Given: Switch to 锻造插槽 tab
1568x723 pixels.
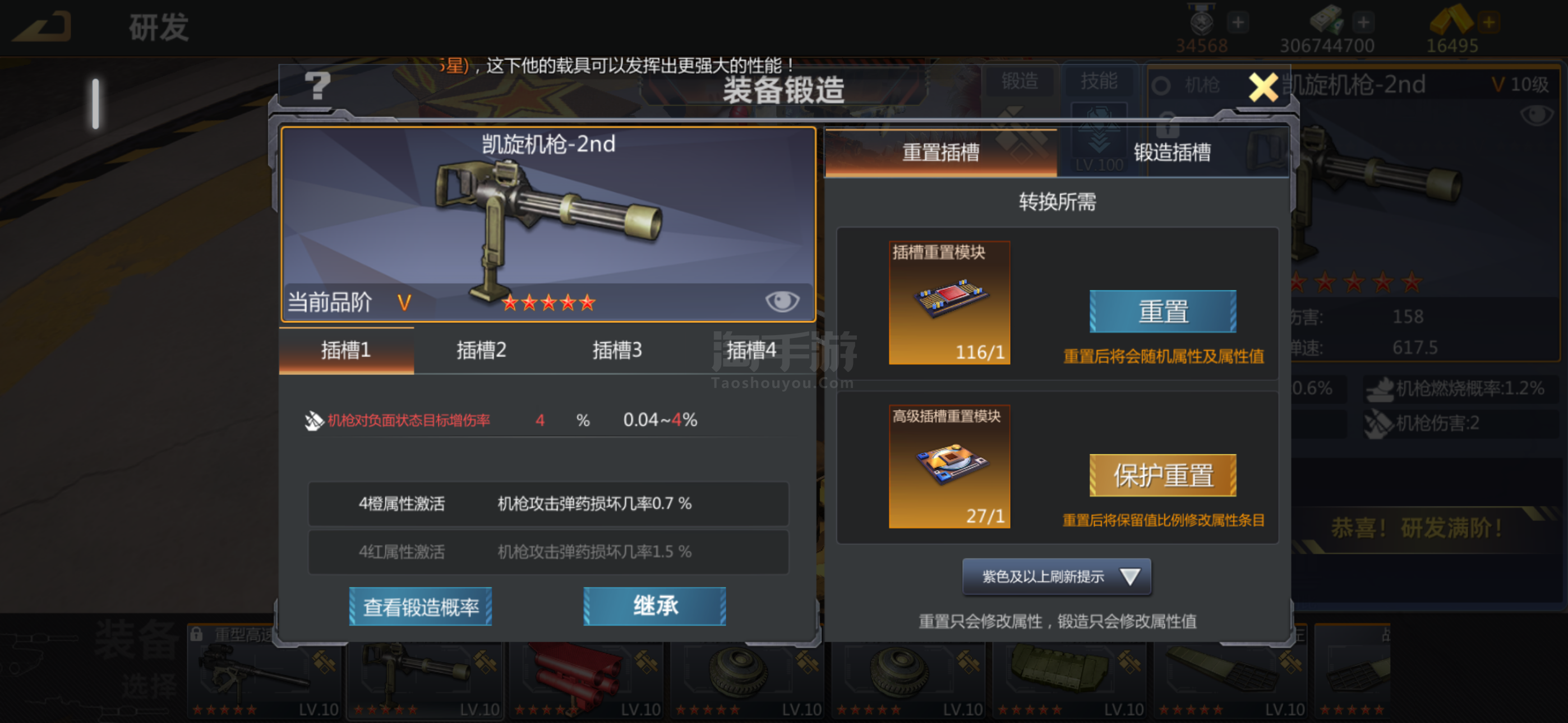Looking at the screenshot, I should coord(1172,152).
